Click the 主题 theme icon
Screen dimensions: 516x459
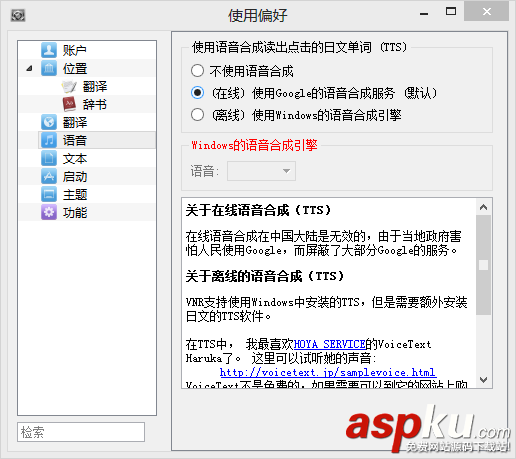point(49,194)
